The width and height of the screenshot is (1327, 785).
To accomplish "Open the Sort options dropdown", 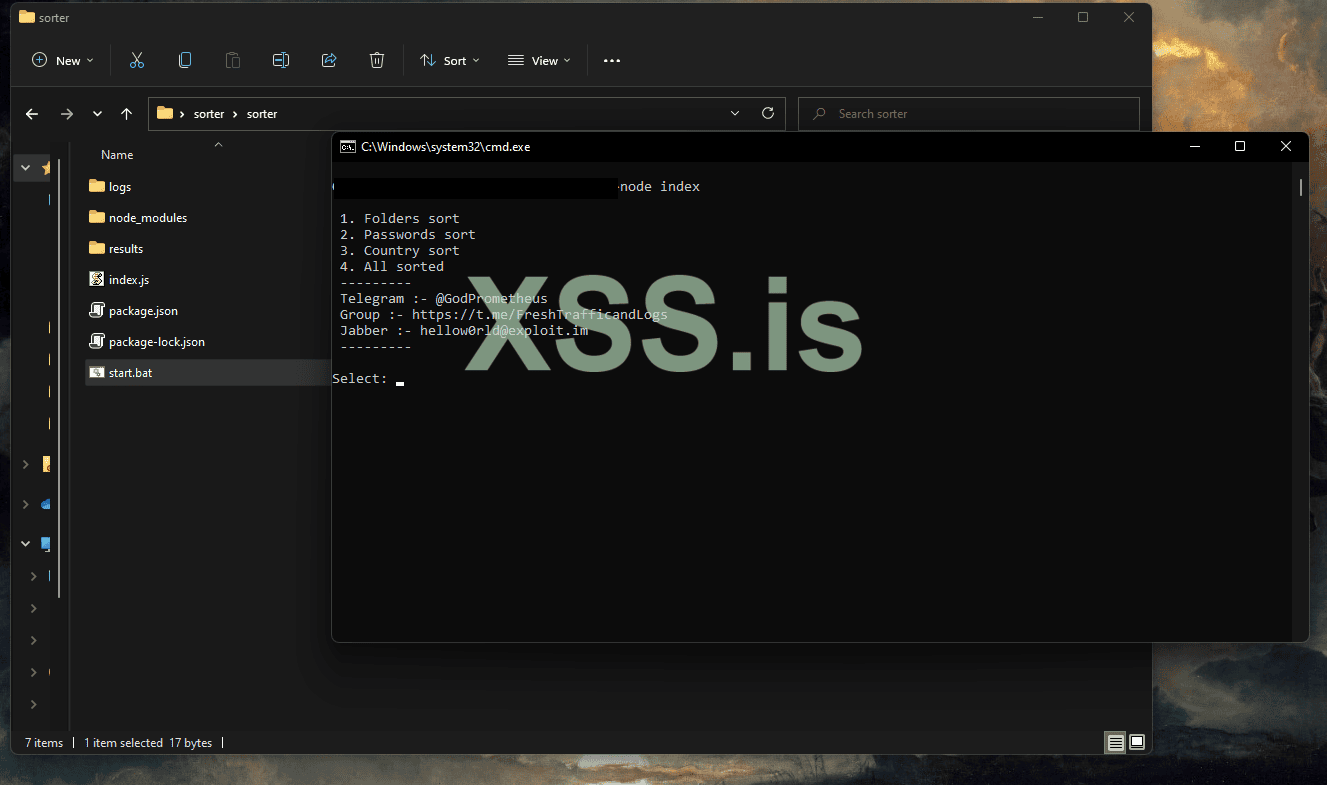I will [x=450, y=61].
